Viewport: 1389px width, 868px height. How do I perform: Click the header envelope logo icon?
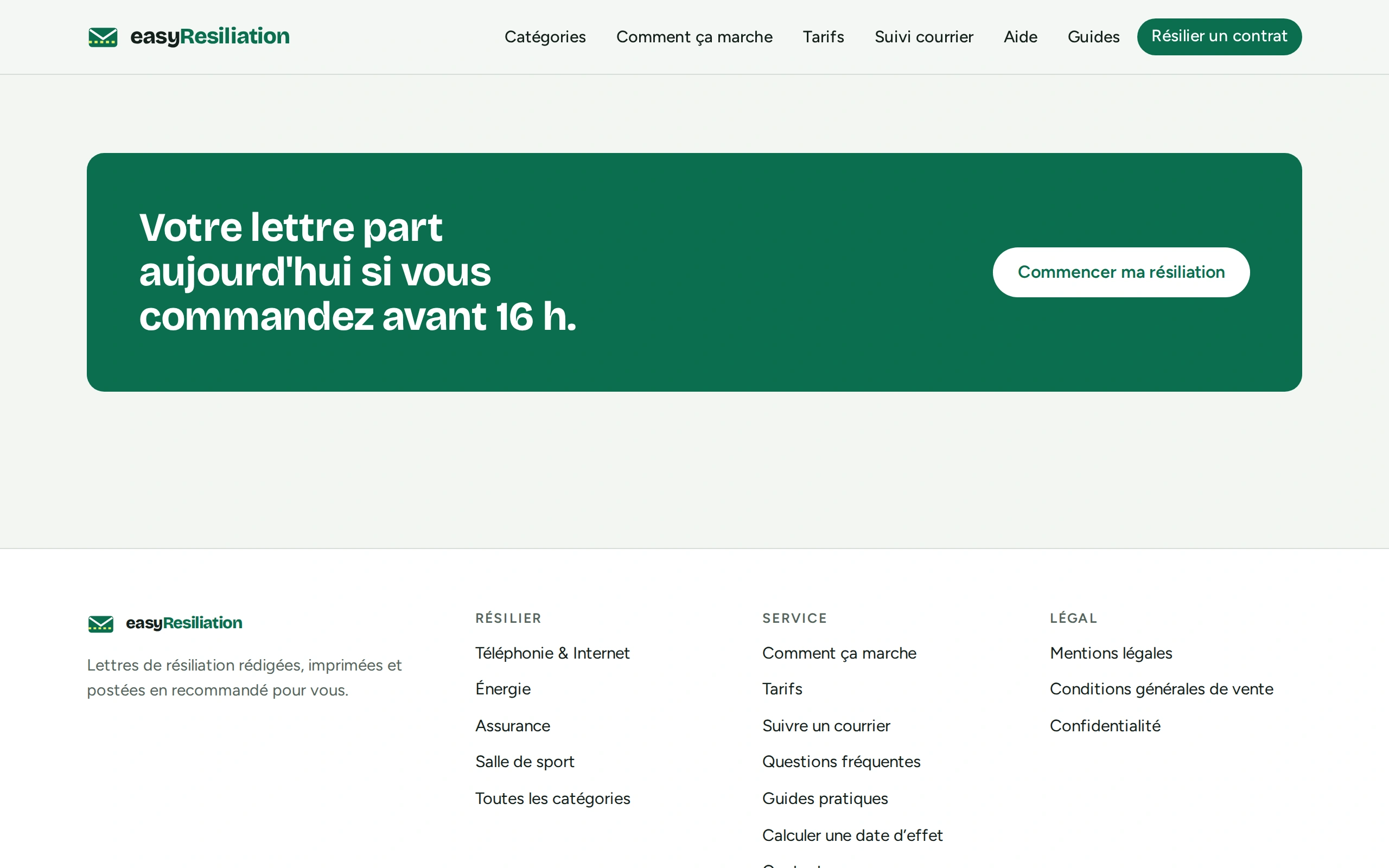tap(103, 37)
